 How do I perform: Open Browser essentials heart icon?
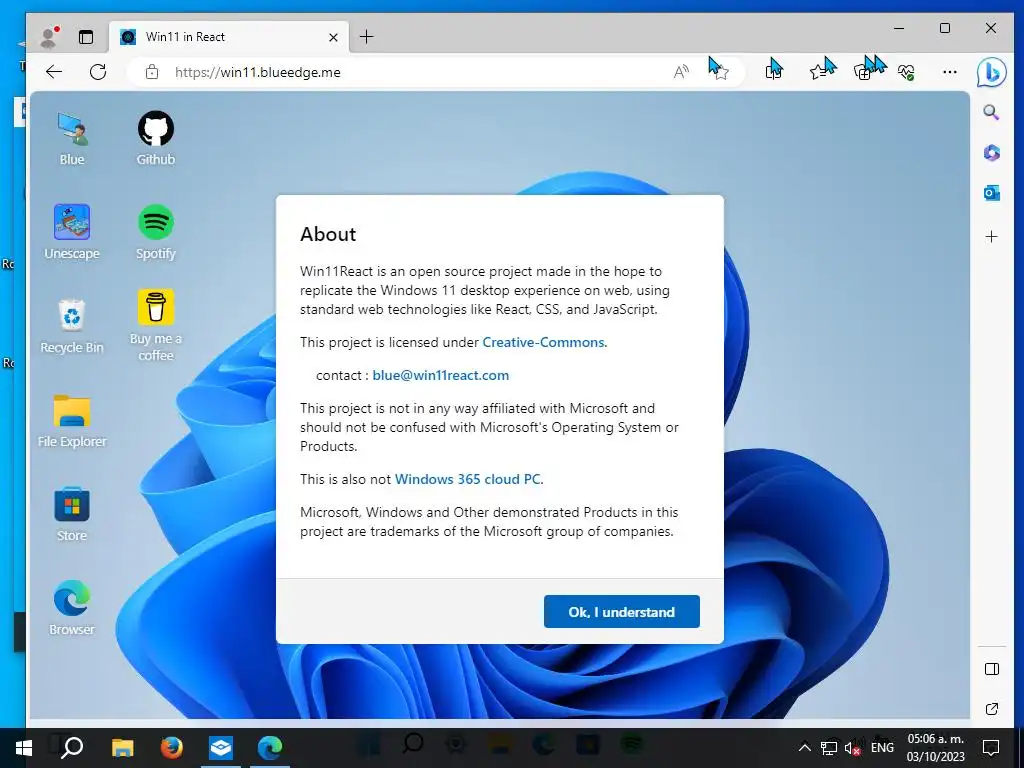pyautogui.click(x=906, y=72)
